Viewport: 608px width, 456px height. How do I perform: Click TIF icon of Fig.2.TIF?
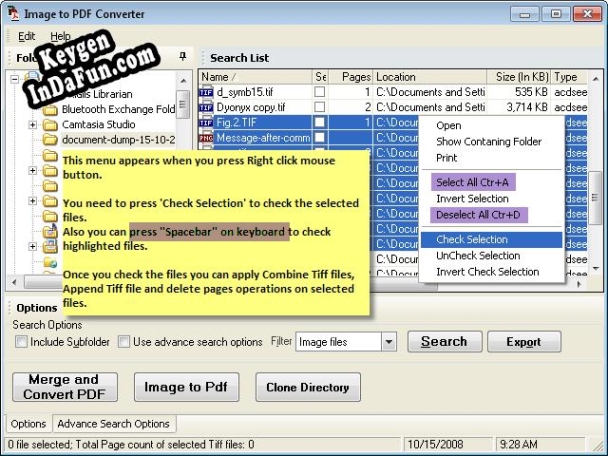click(x=206, y=123)
